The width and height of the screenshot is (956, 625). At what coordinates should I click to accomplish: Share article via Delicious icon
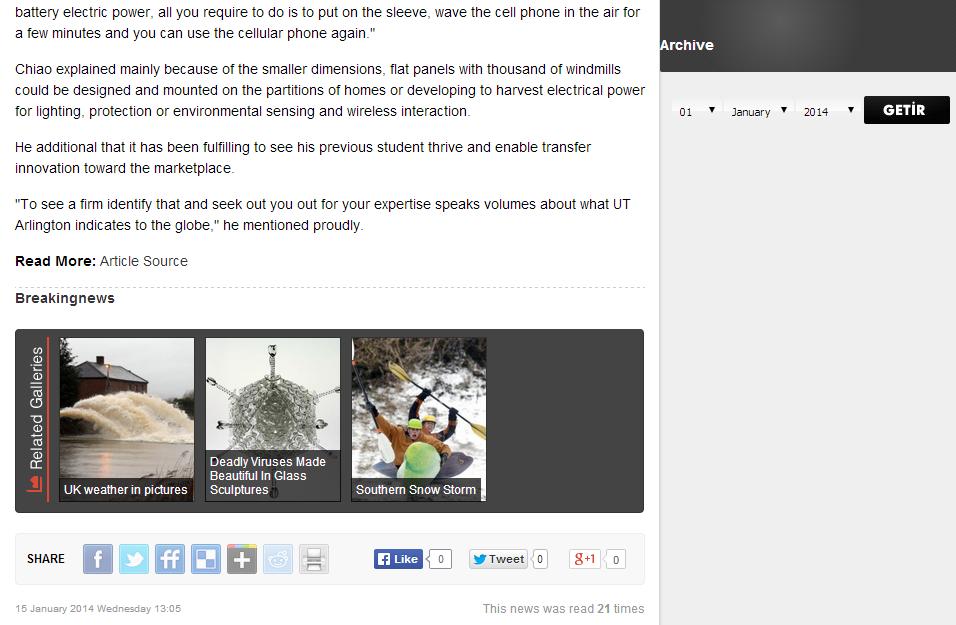(206, 559)
